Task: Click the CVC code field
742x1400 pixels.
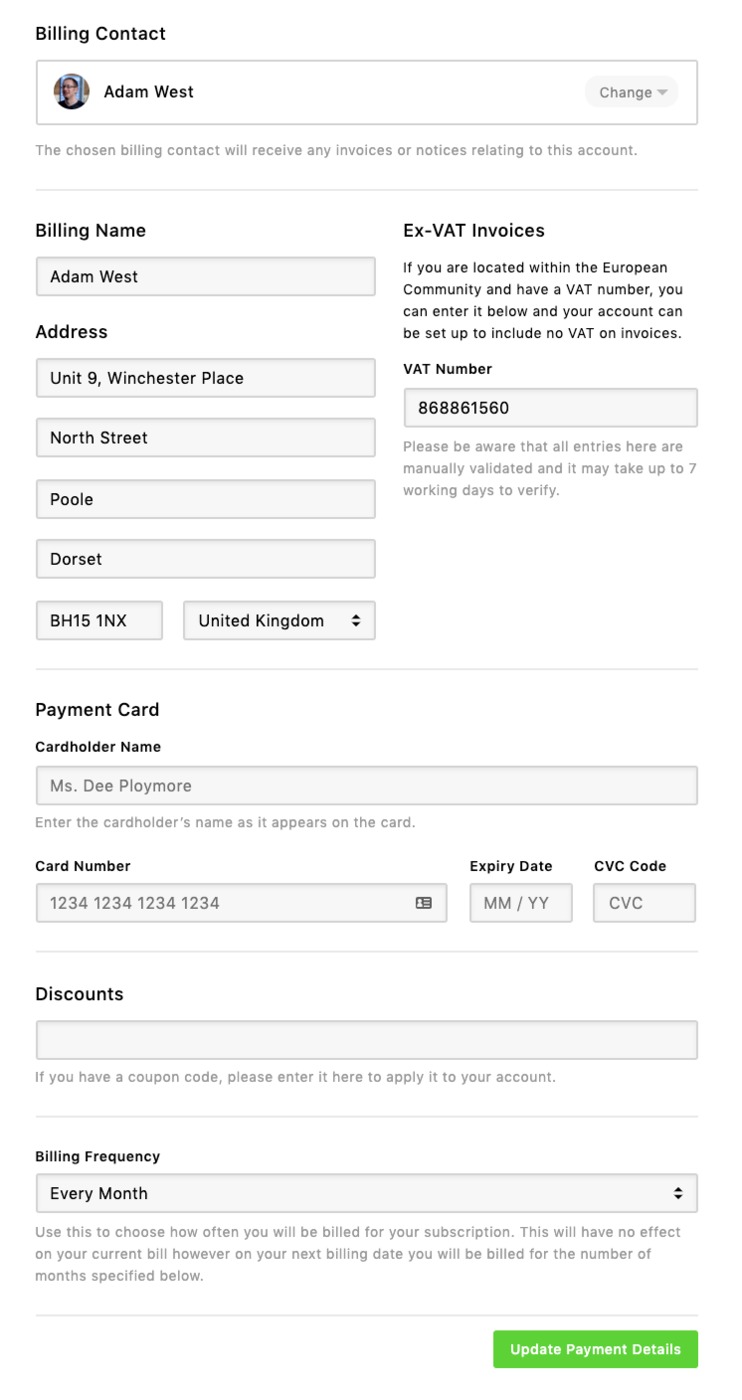Action: coord(644,903)
